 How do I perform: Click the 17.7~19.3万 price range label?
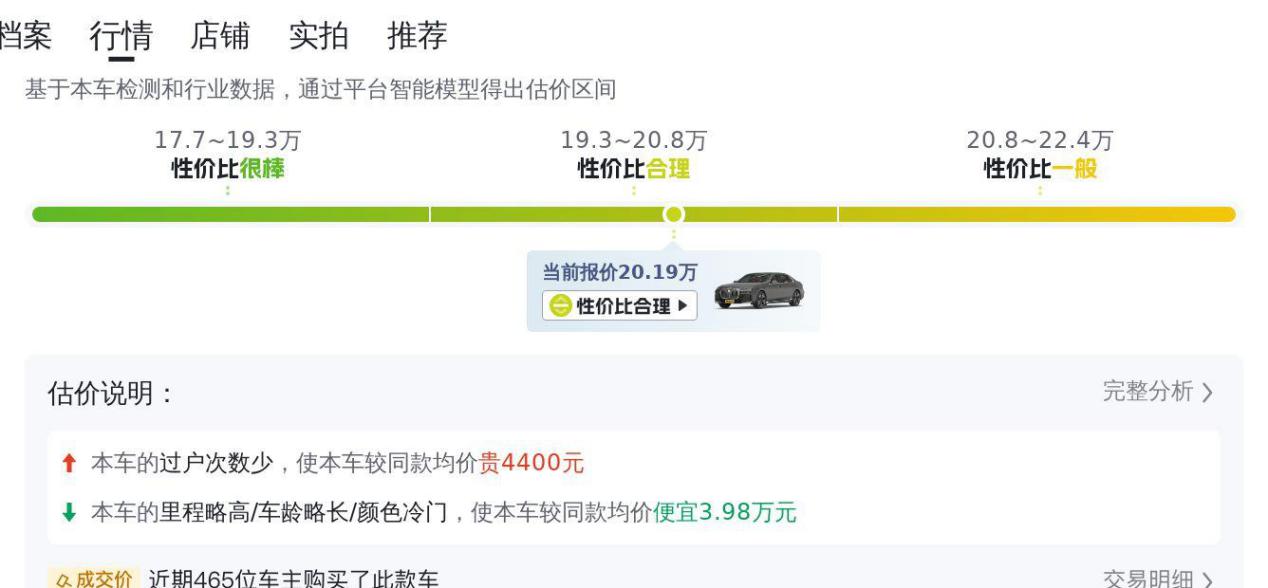tap(227, 141)
